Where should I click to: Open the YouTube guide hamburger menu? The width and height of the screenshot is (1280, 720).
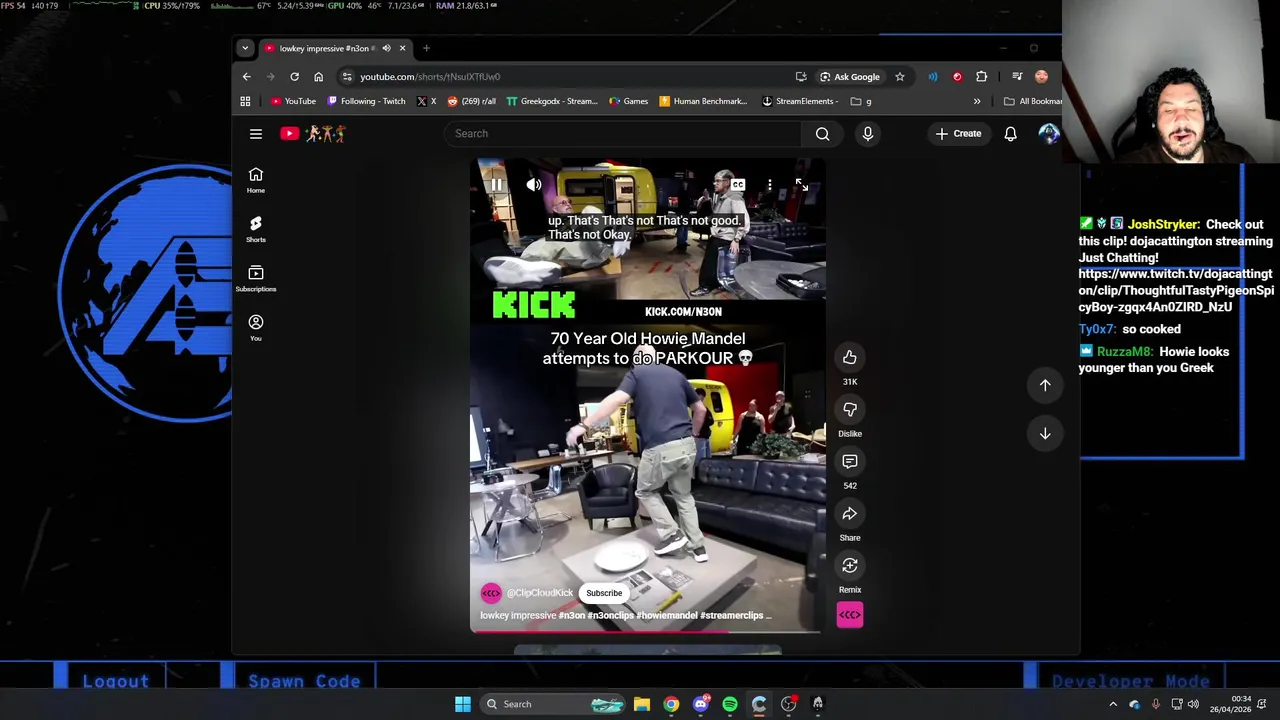tap(256, 133)
